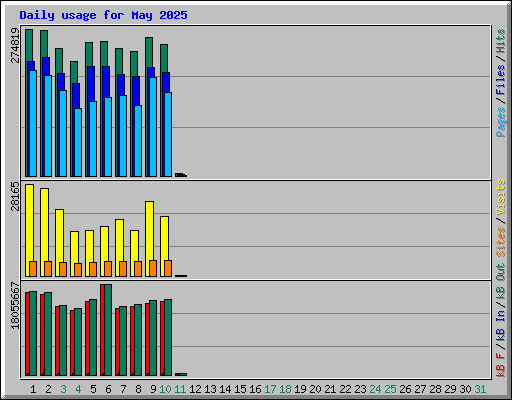Click day 8 on the date axis
Screen dimensions: 512x400
(x=138, y=389)
